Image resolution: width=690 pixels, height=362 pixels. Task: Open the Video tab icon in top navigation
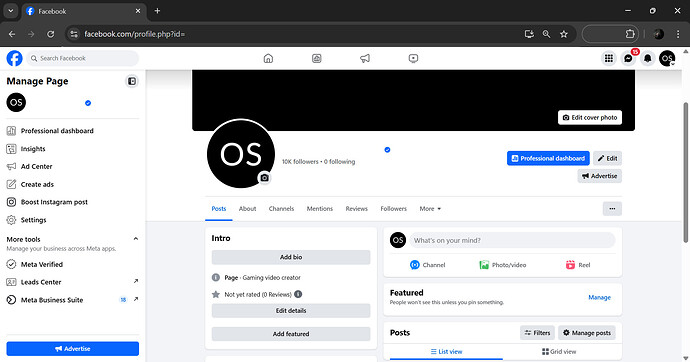coord(413,58)
